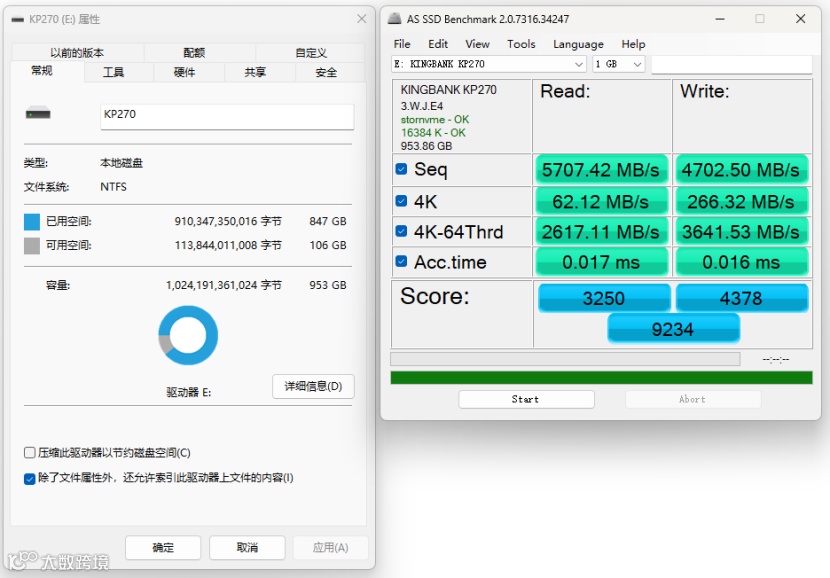Open the File menu in AS SSD
This screenshot has height=578, width=830.
pyautogui.click(x=402, y=44)
